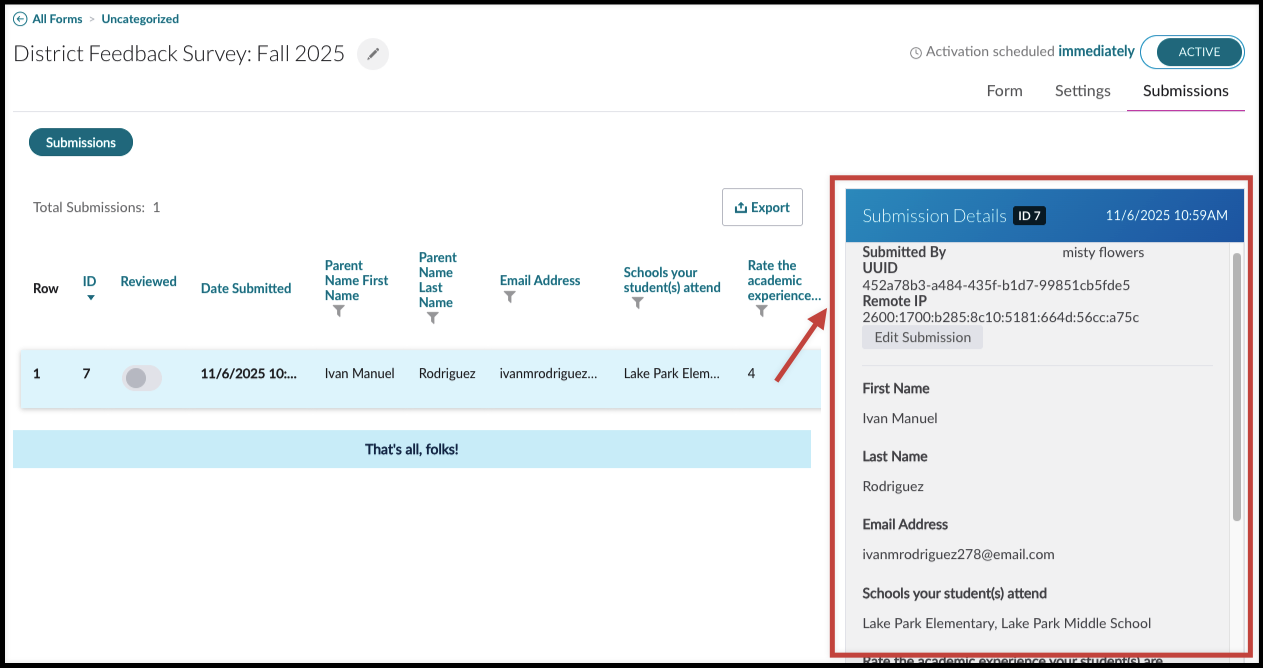Image resolution: width=1263 pixels, height=668 pixels.
Task: Click the Export button
Action: 762,207
